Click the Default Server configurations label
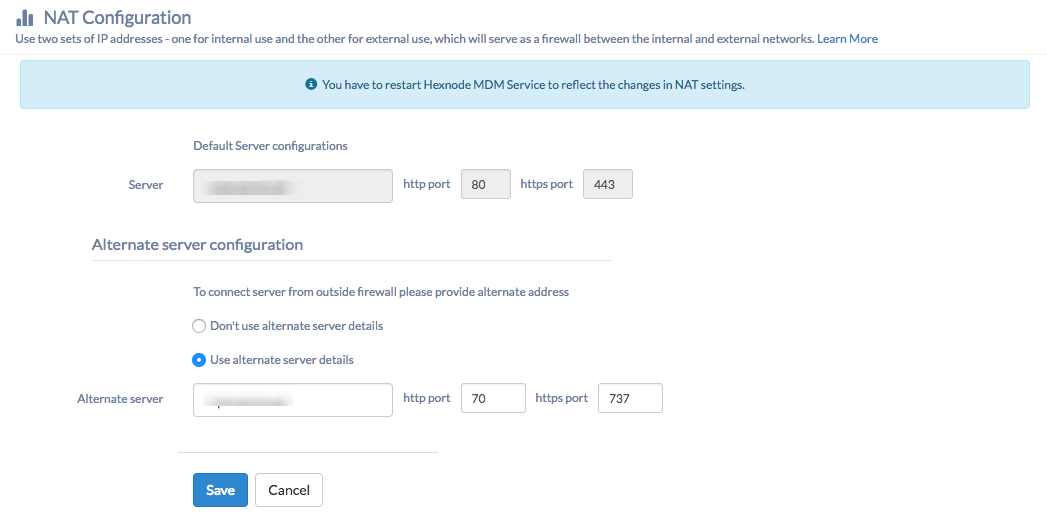Image resolution: width=1047 pixels, height=521 pixels. (x=270, y=146)
